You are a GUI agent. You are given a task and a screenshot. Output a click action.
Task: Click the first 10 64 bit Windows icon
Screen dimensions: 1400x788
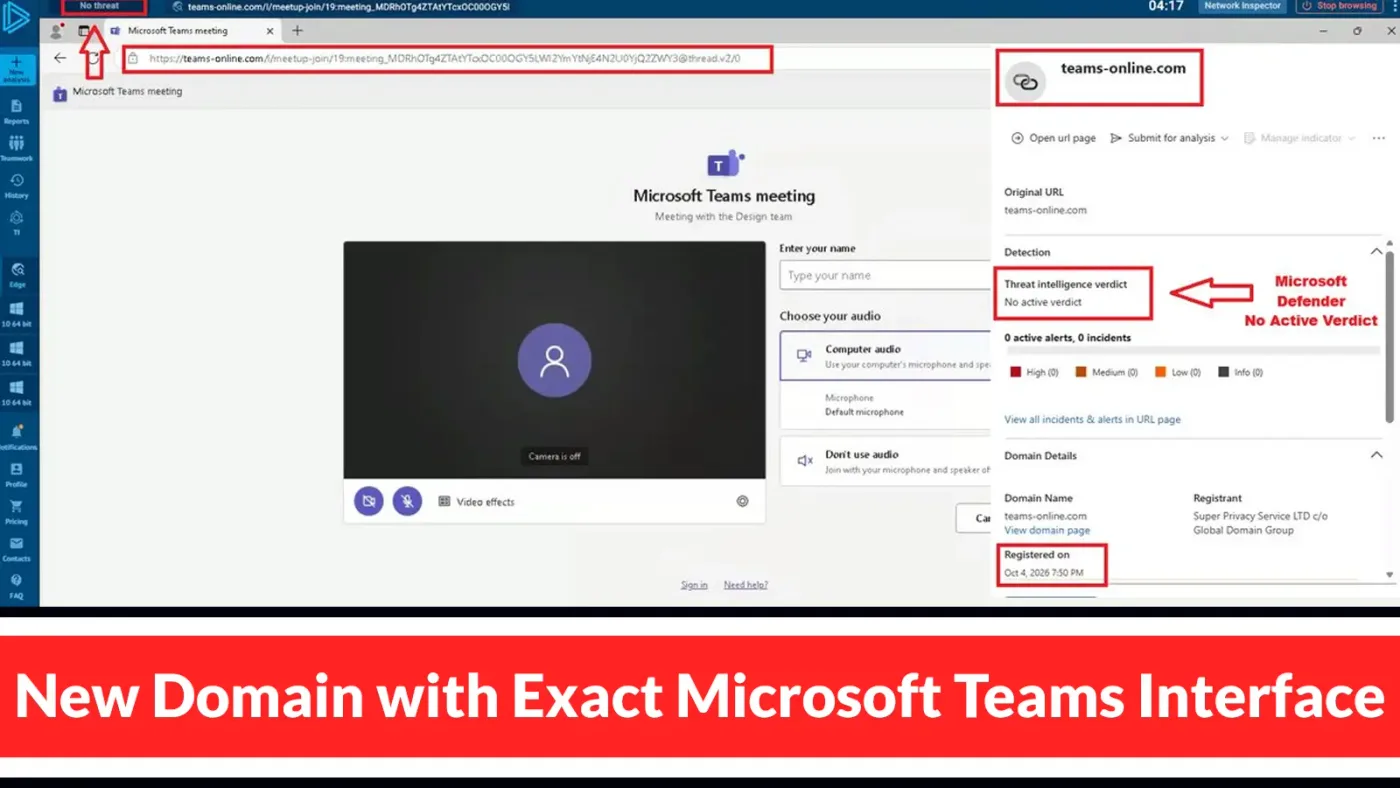16,314
